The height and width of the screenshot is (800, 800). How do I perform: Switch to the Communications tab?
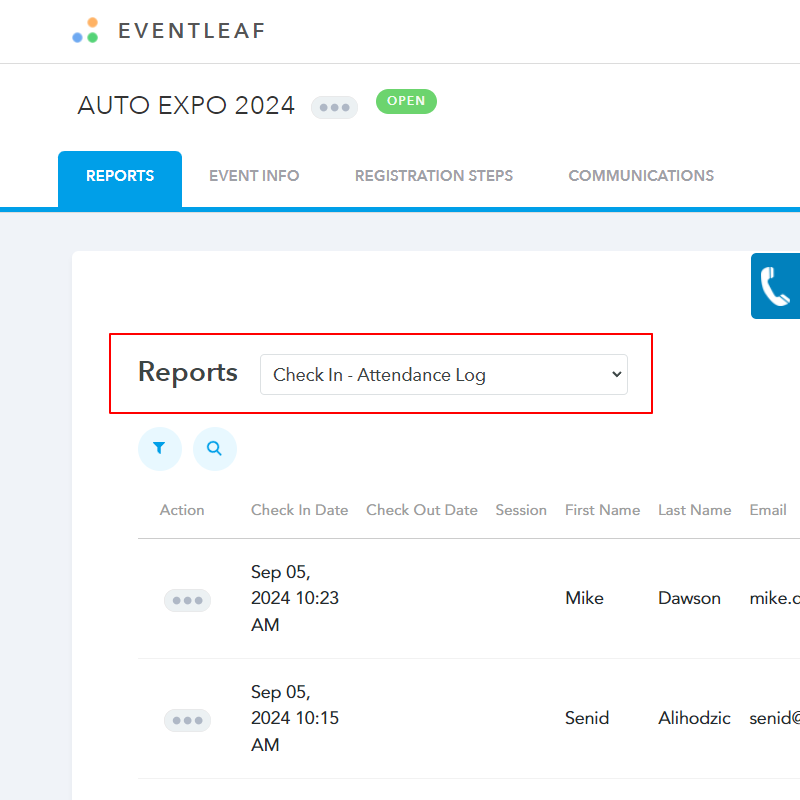pos(641,175)
